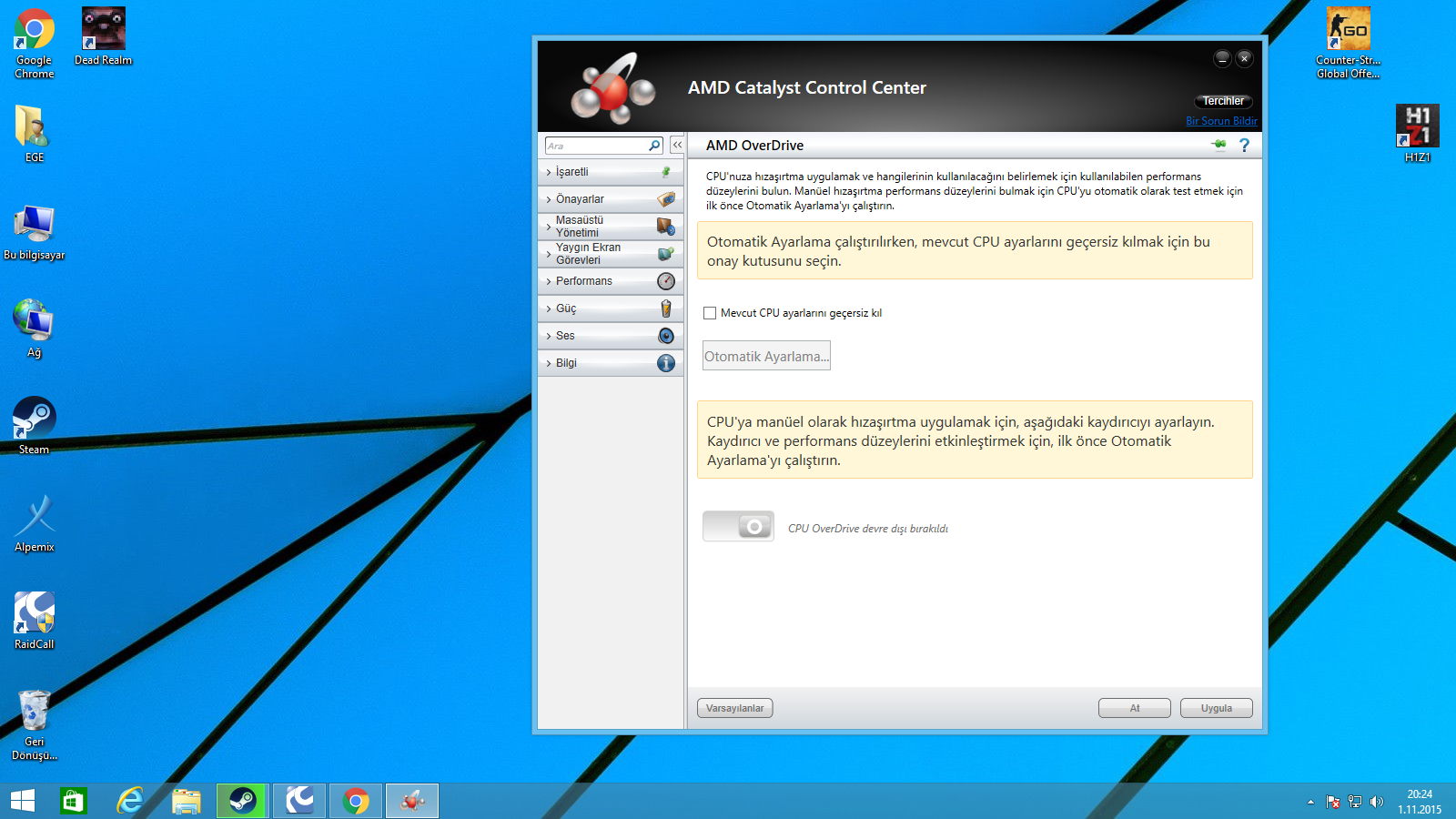Image resolution: width=1456 pixels, height=819 pixels.
Task: Open RaidCall desktop shortcut
Action: 35,621
